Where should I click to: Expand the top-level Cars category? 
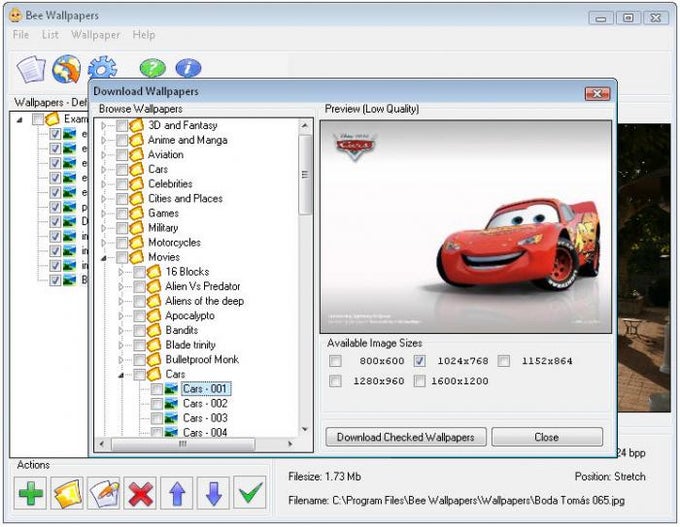104,170
